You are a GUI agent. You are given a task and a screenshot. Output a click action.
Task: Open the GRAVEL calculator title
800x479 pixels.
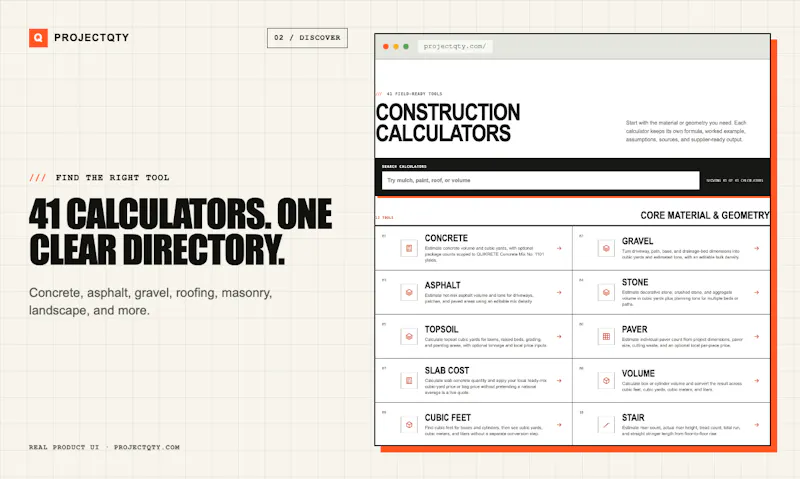637,241
